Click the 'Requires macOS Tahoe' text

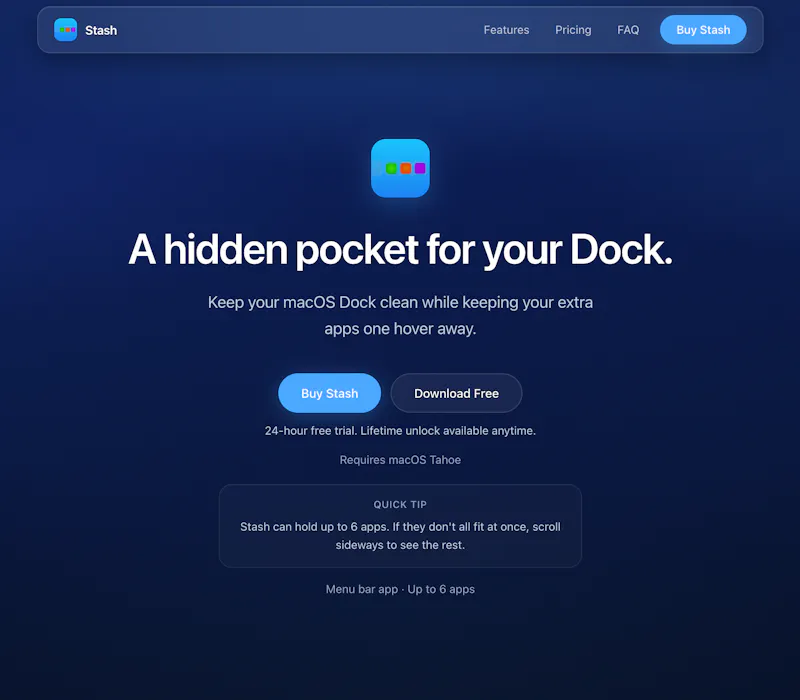[400, 460]
